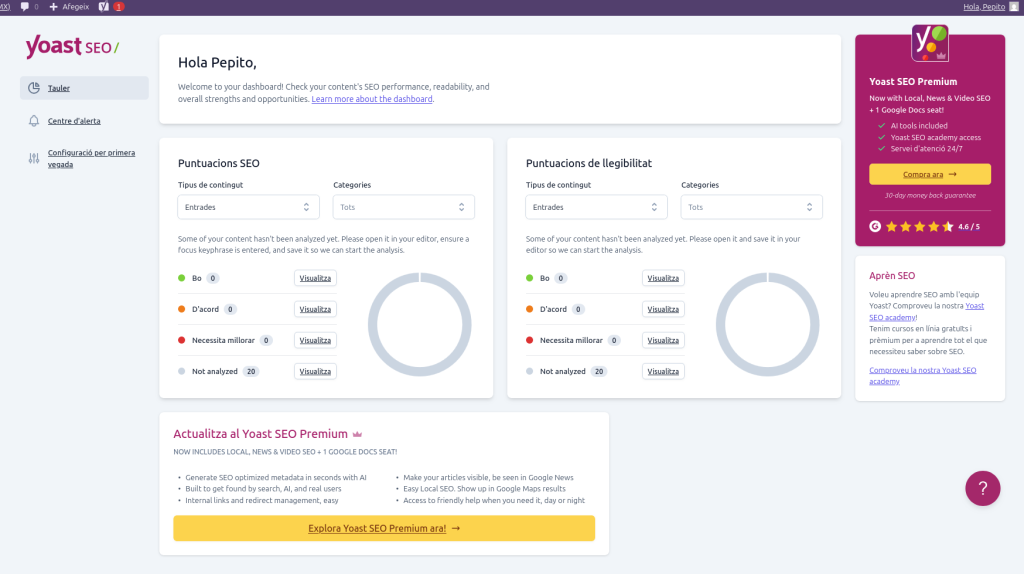Click the Explora Yoast SEO Premium ara button
This screenshot has height=574, width=1024.
pos(384,528)
